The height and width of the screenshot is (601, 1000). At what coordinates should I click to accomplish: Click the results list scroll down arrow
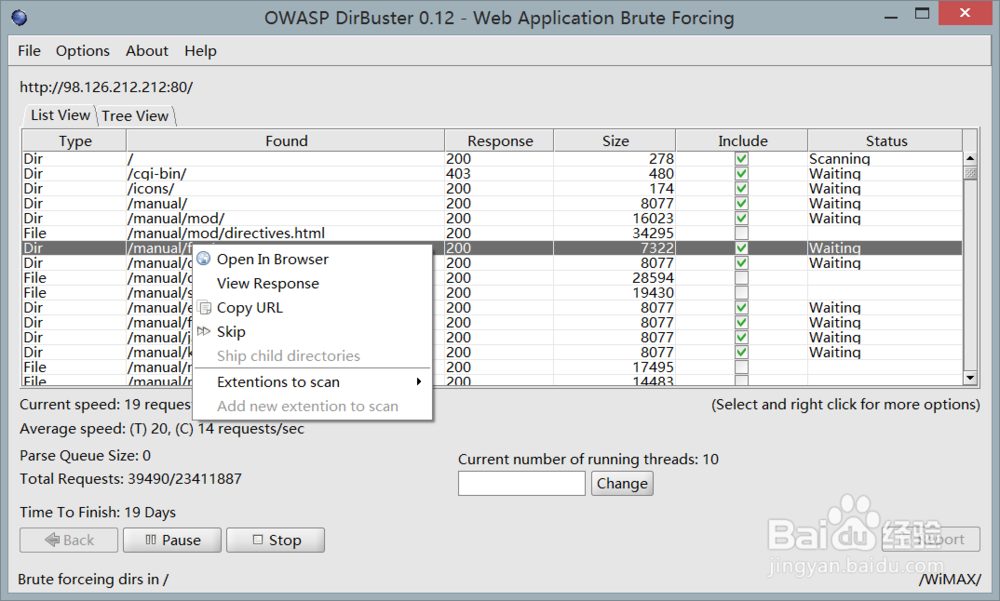click(970, 378)
